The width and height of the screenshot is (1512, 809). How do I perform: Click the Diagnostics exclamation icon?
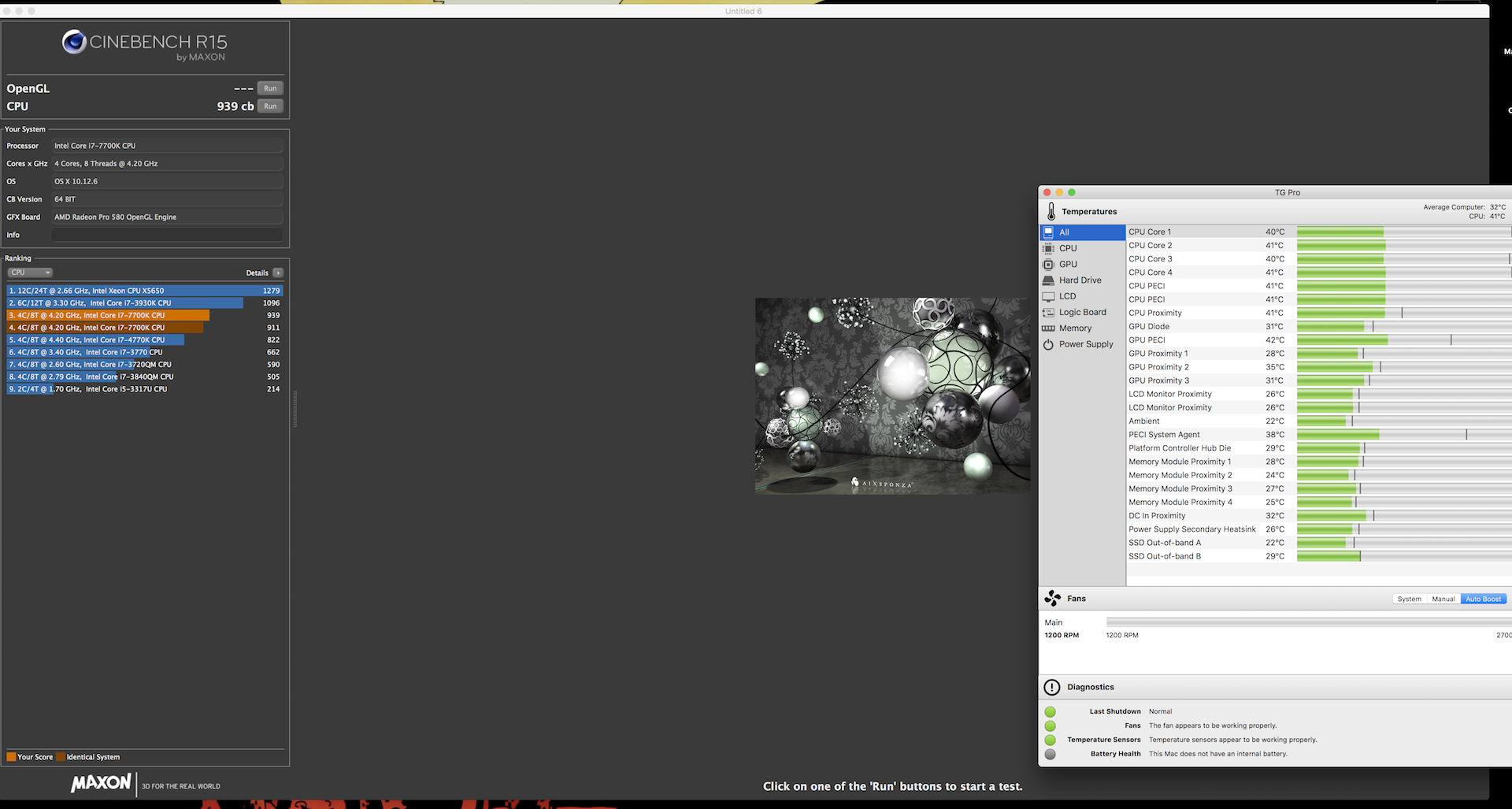(1052, 687)
